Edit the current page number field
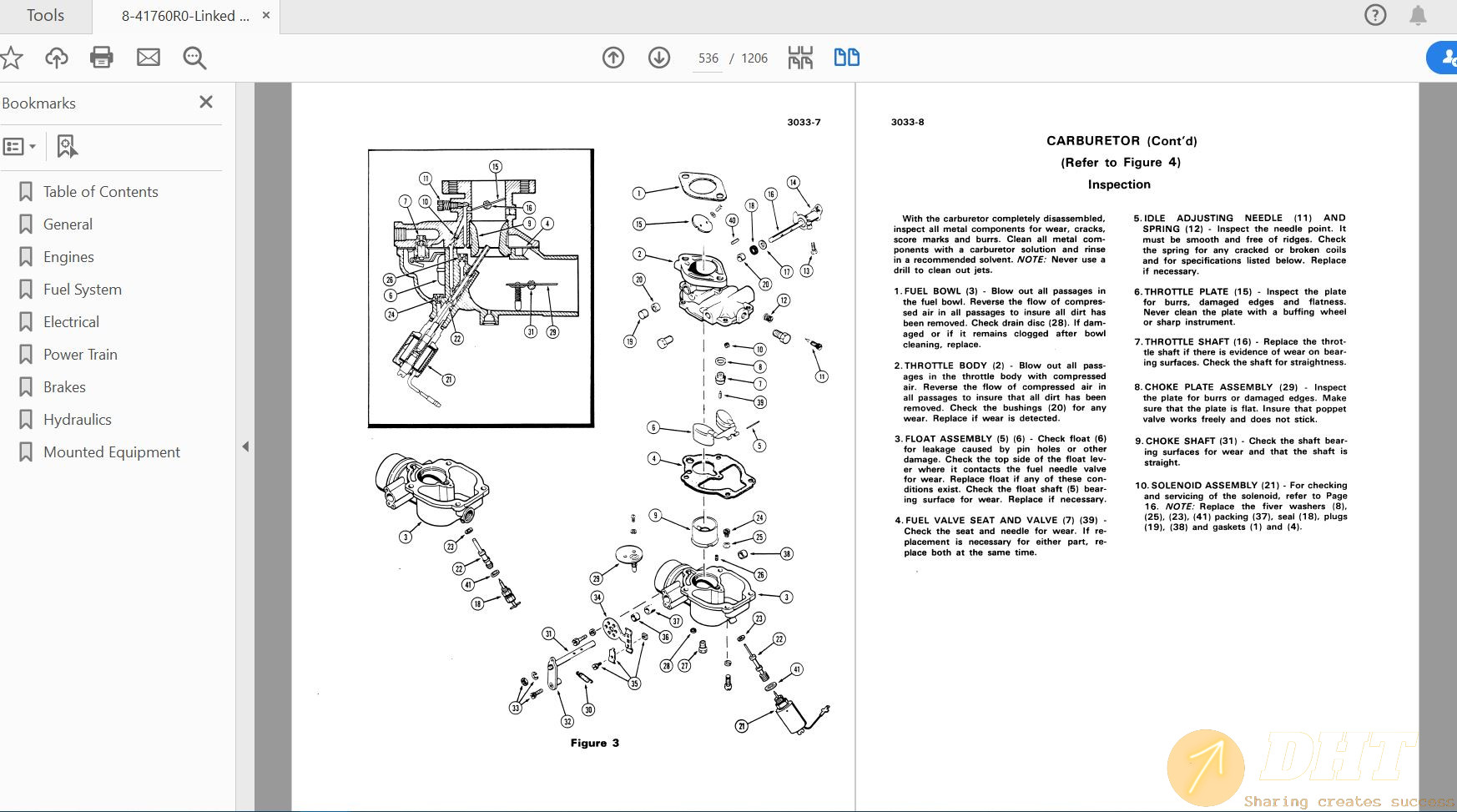The height and width of the screenshot is (812, 1457). click(708, 58)
